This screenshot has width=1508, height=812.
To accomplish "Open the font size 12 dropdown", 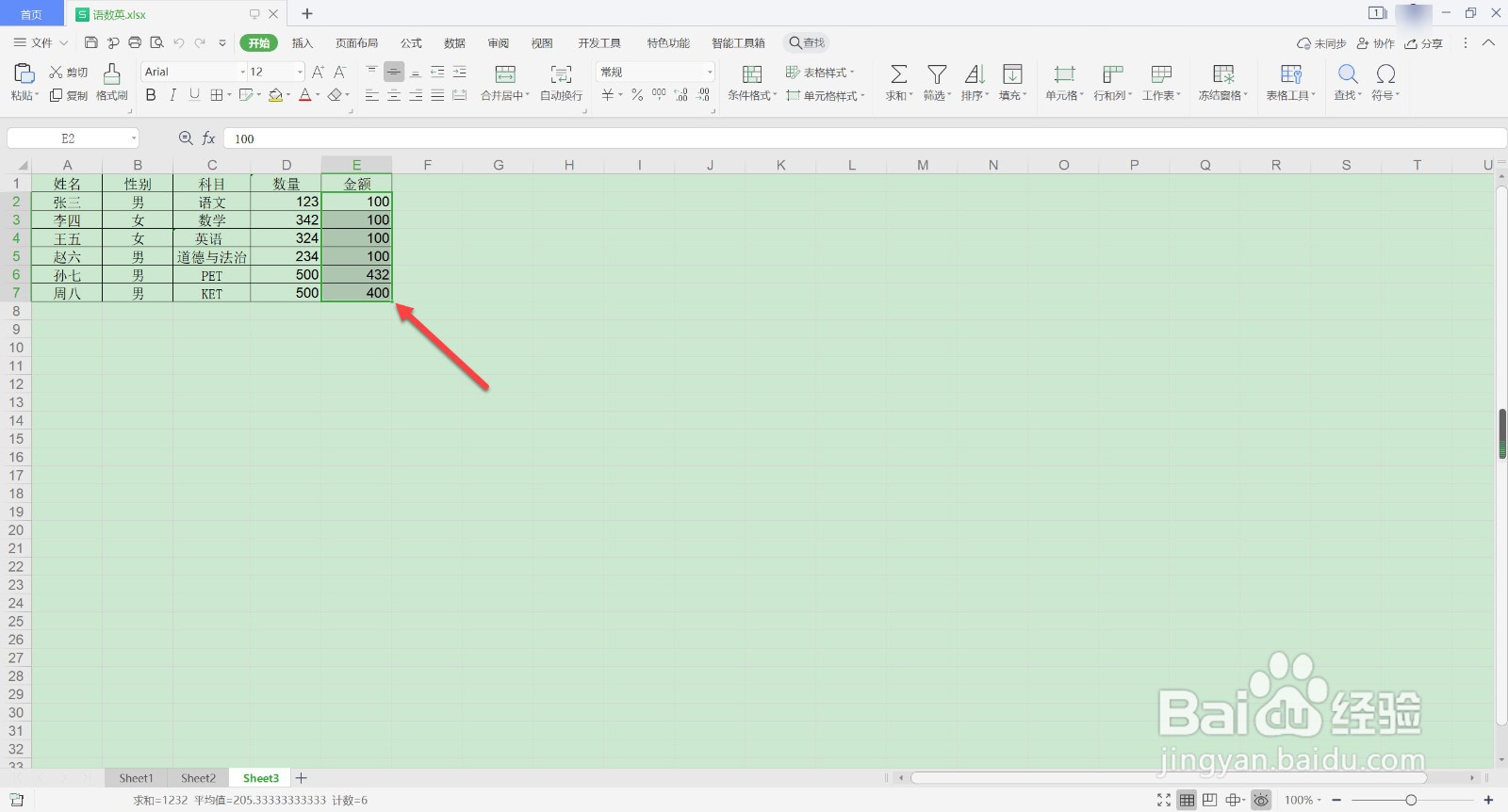I will (x=300, y=72).
